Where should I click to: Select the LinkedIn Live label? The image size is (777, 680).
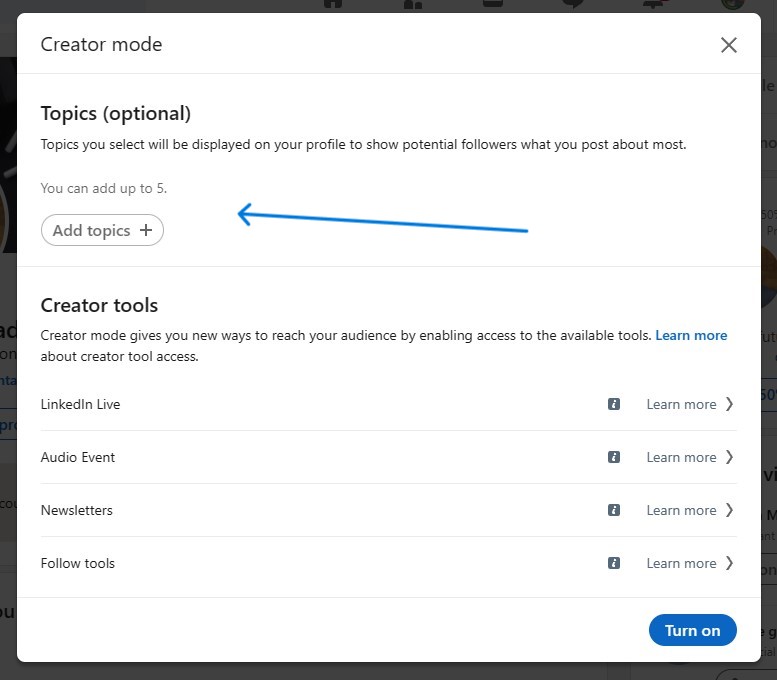80,404
